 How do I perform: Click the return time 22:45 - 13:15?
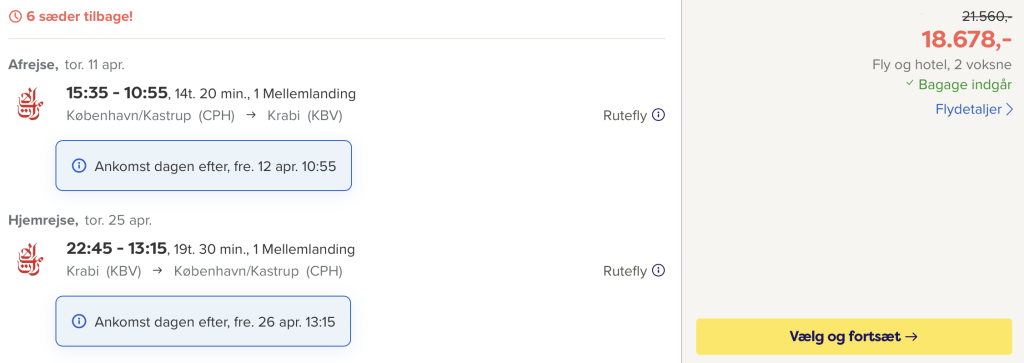click(x=116, y=249)
